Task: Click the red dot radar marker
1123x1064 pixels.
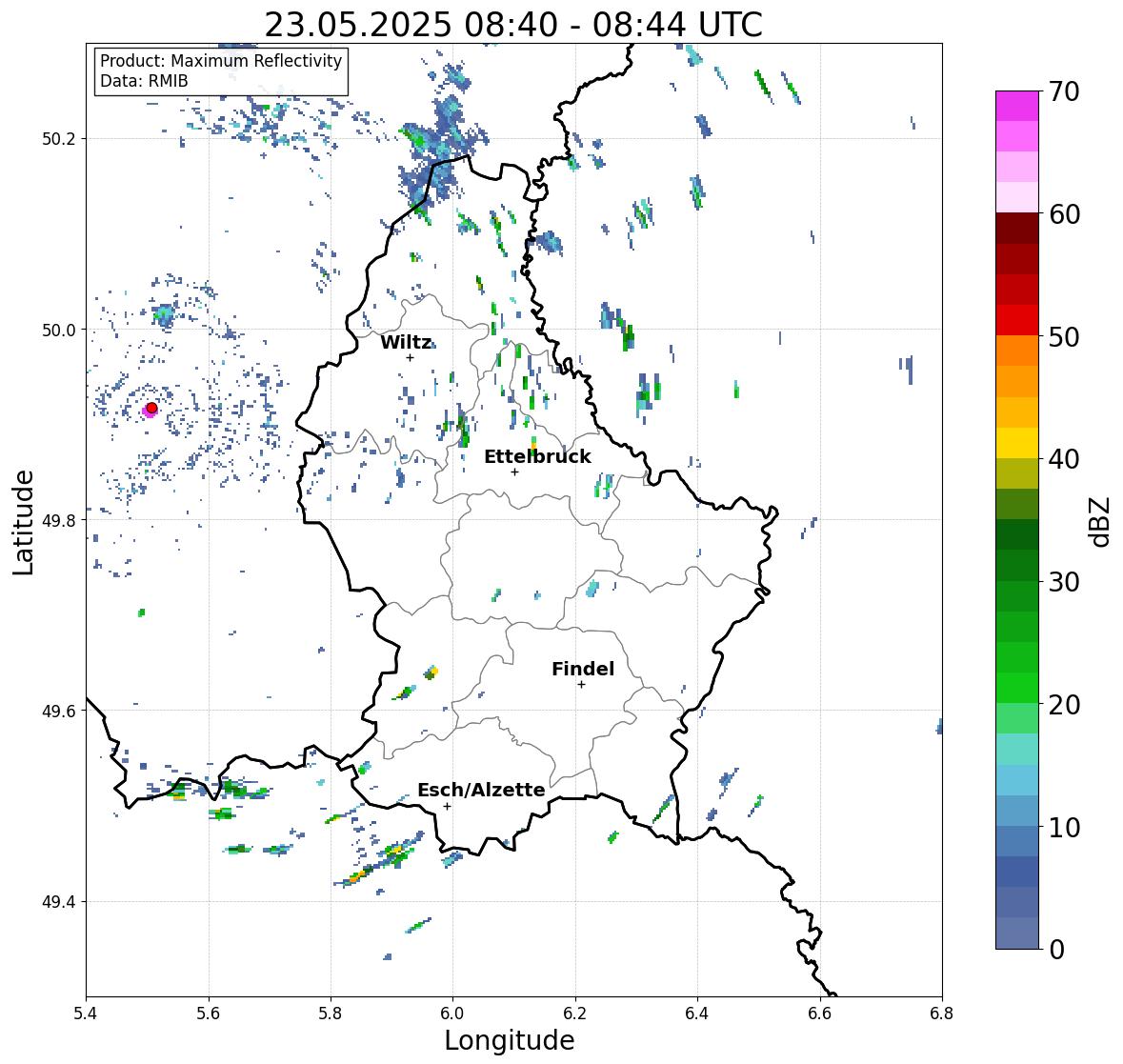Action: (151, 408)
